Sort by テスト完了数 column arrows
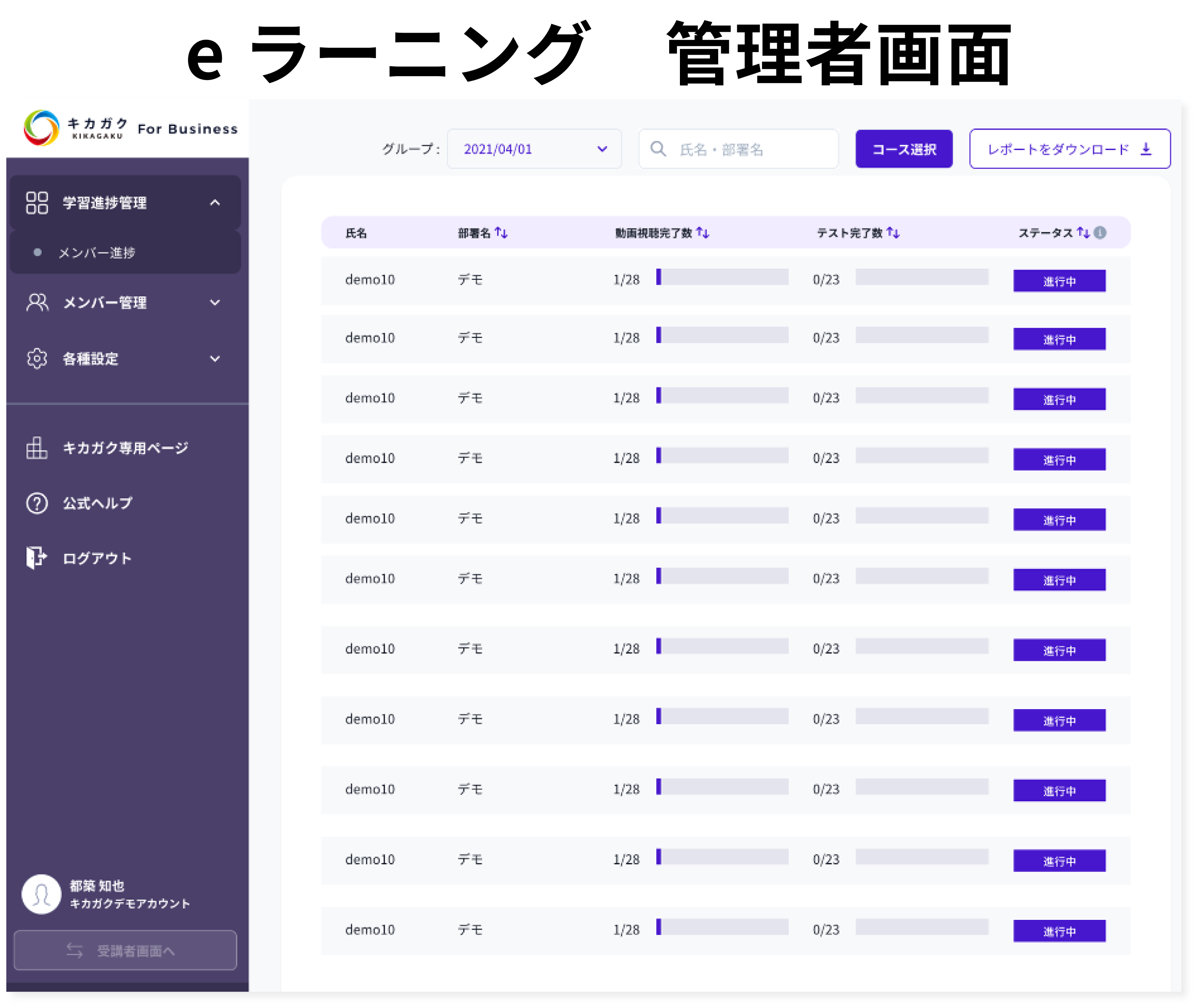The image size is (1199, 1008). click(893, 233)
